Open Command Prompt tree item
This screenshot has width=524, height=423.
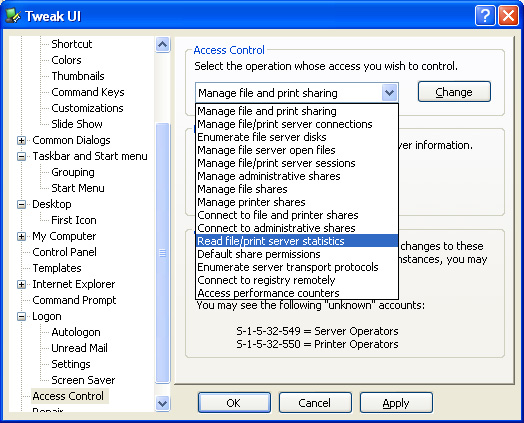pyautogui.click(x=74, y=300)
